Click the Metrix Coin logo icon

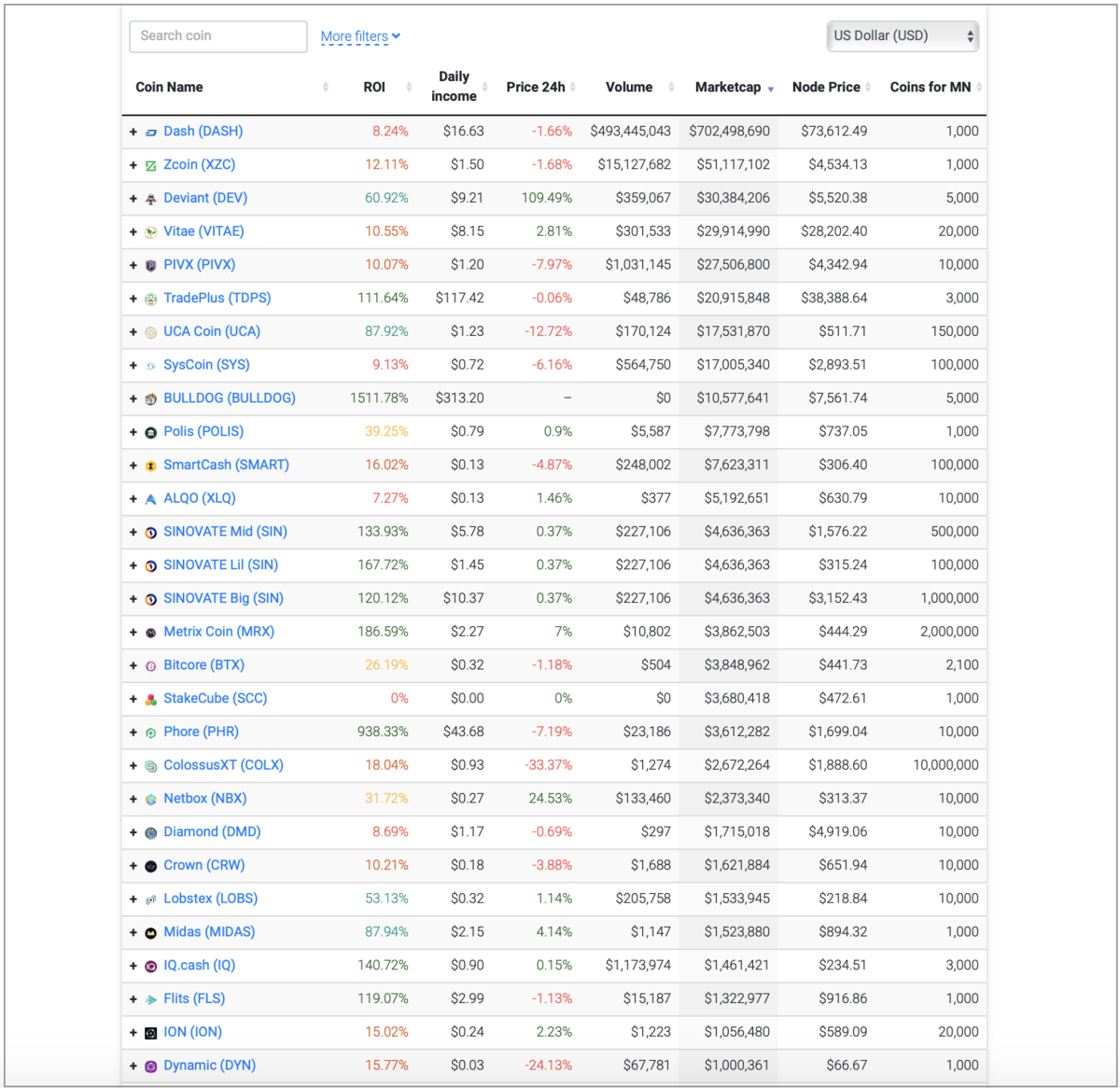150,633
